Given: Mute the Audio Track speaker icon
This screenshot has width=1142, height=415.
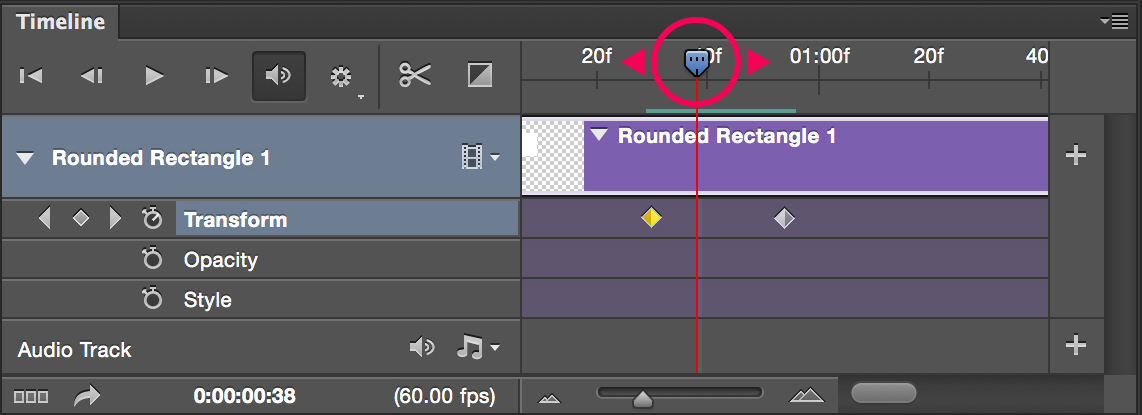Looking at the screenshot, I should point(422,348).
